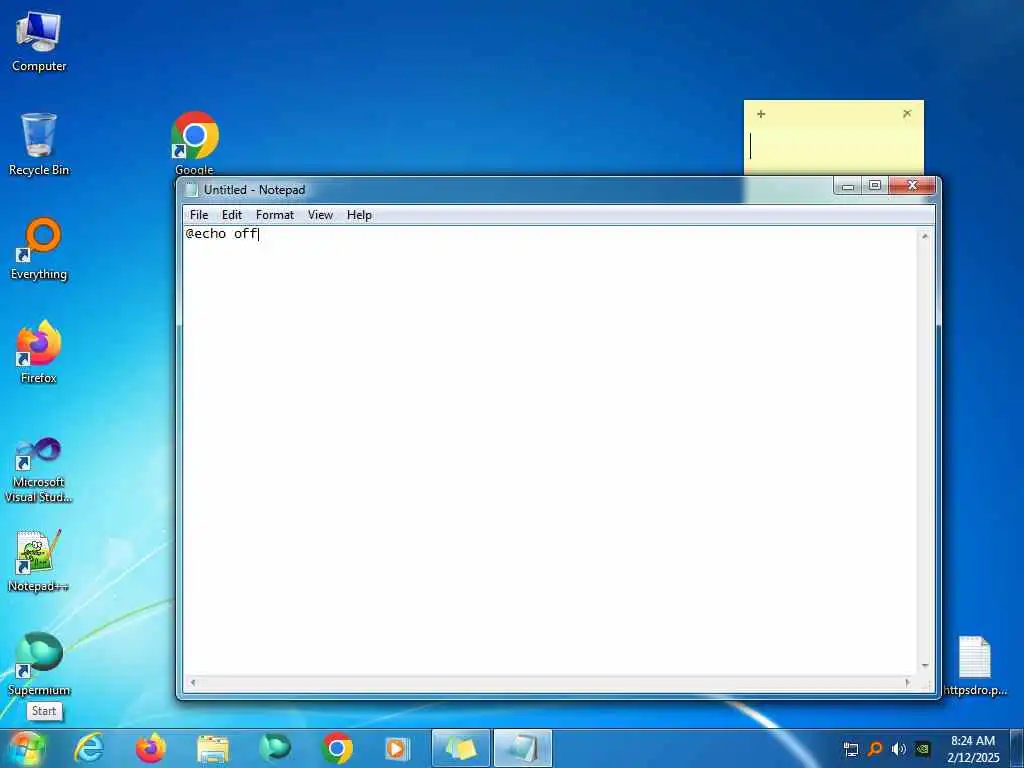The height and width of the screenshot is (768, 1024).
Task: Click the Notepad vertical scrollbar down arrow
Action: 925,665
